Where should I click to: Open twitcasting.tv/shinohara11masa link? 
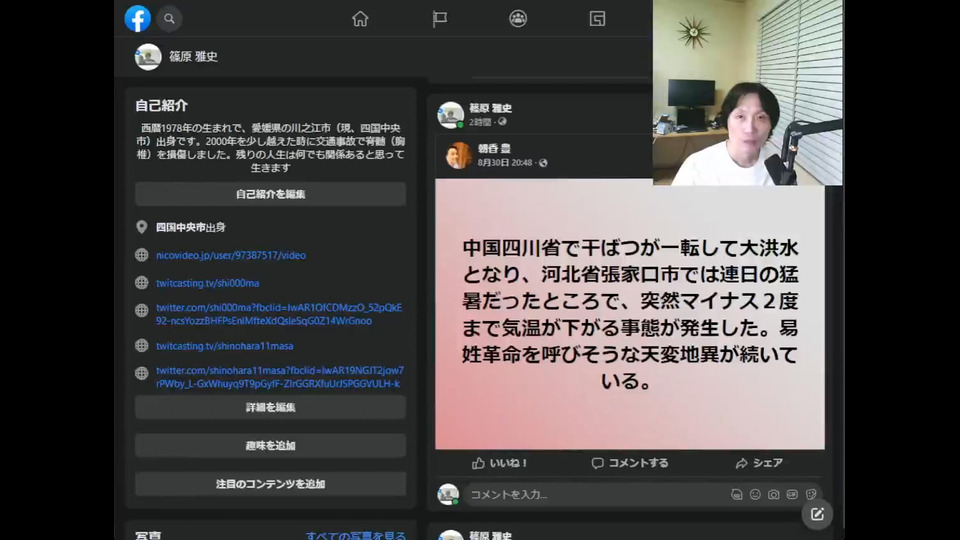pyautogui.click(x=225, y=346)
